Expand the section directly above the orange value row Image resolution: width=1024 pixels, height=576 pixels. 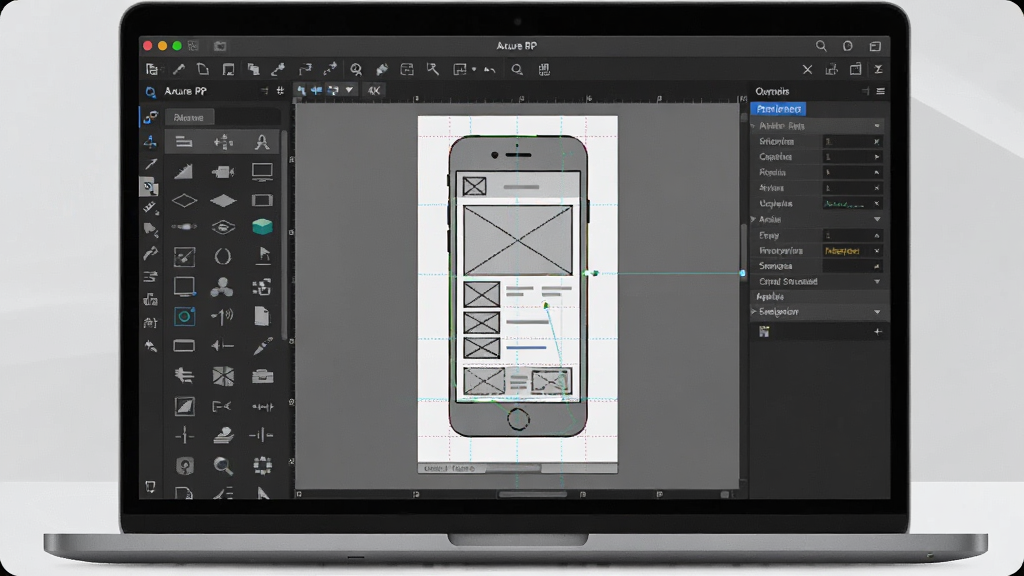coord(877,219)
